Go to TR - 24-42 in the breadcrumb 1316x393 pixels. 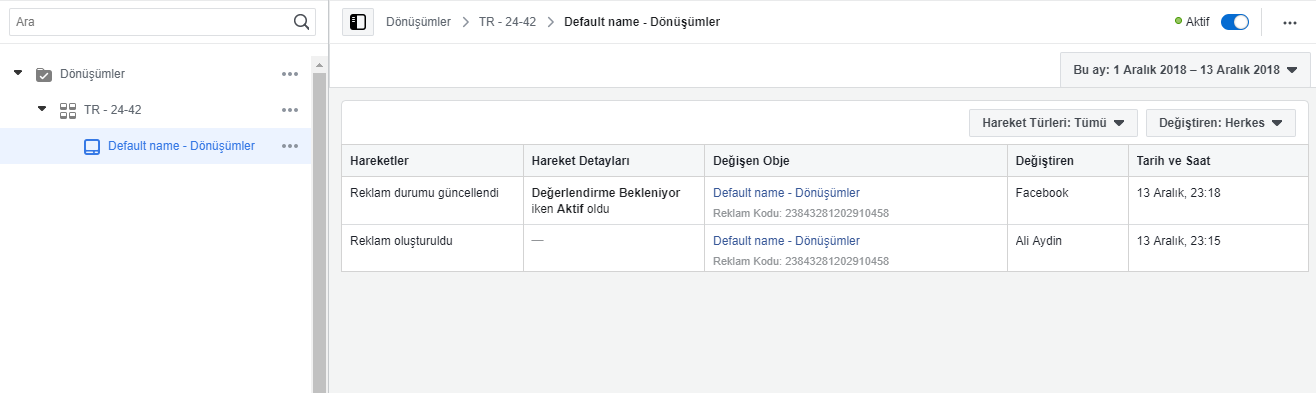click(507, 21)
